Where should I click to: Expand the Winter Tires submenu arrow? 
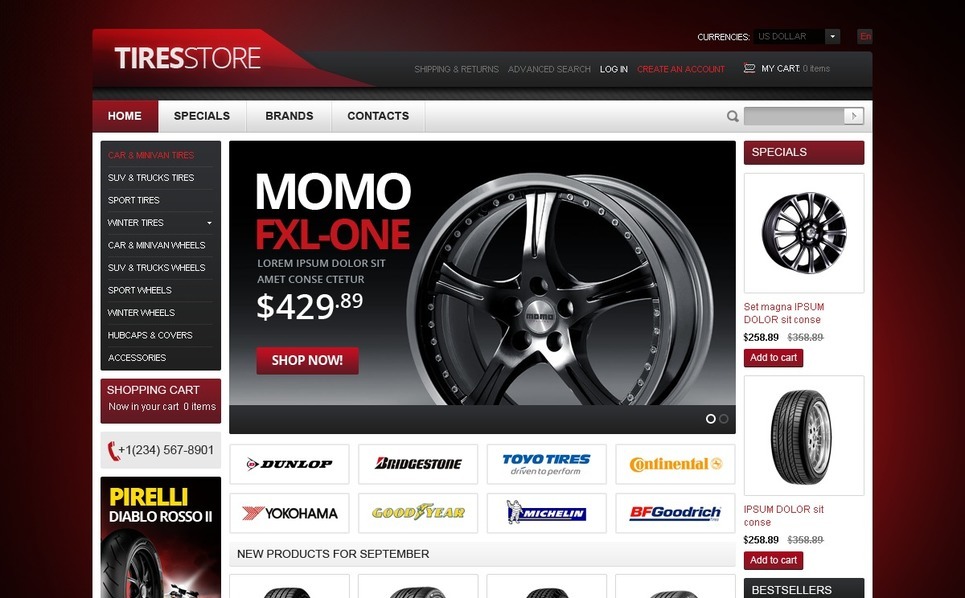coord(209,223)
